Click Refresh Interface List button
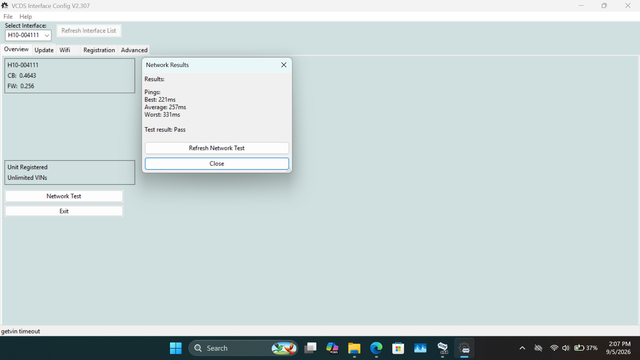The width and height of the screenshot is (640, 360). pyautogui.click(x=89, y=31)
